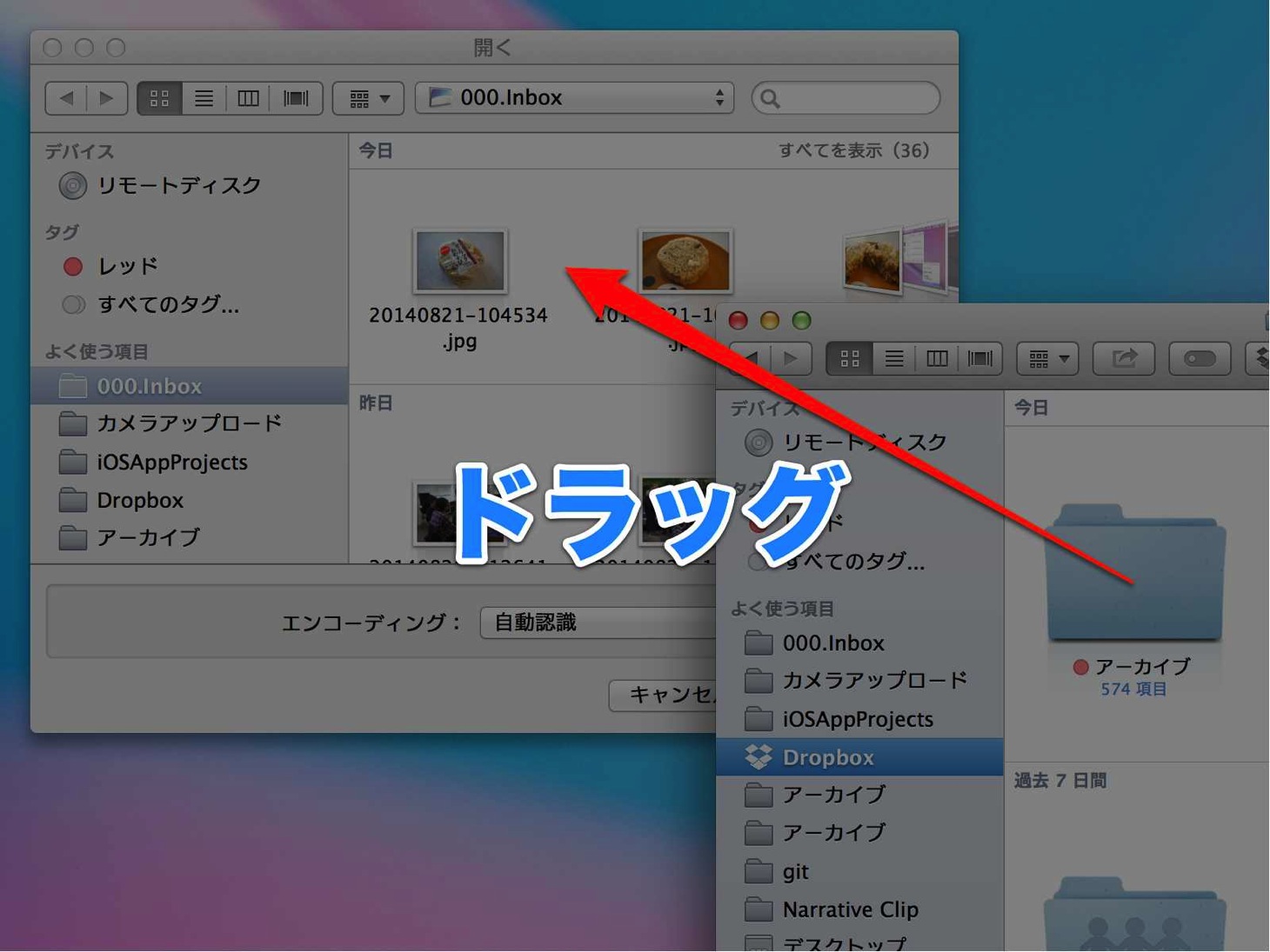Open the 000.Inbox path pop-up menu

click(x=574, y=98)
